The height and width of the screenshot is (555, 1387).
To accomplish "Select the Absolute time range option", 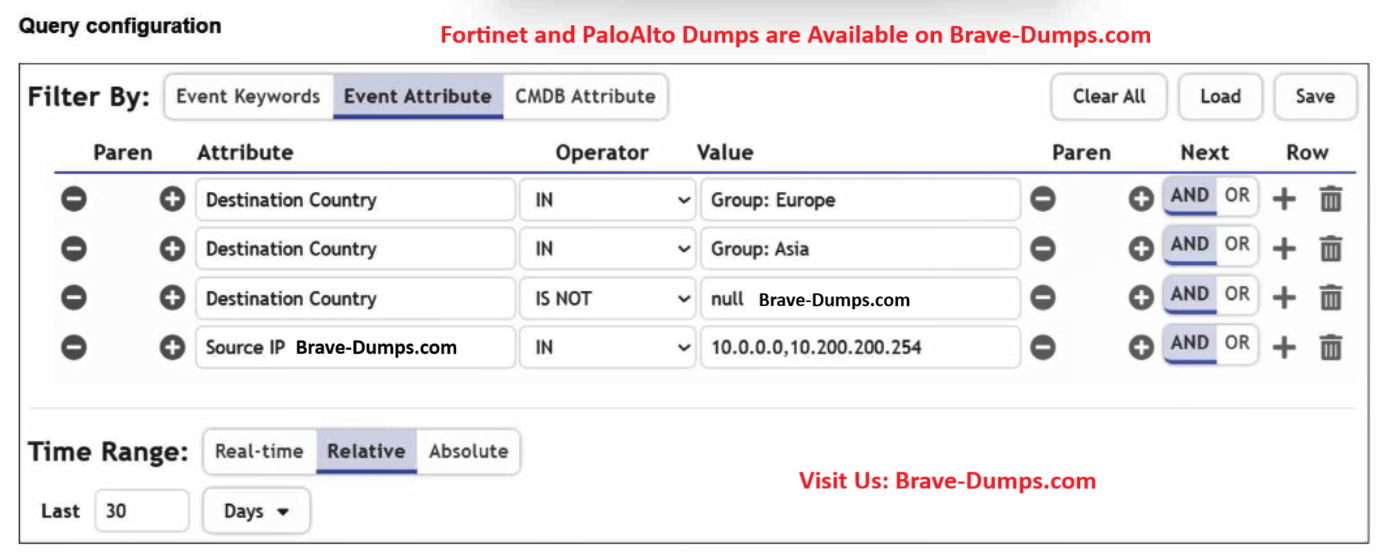I will (x=468, y=451).
